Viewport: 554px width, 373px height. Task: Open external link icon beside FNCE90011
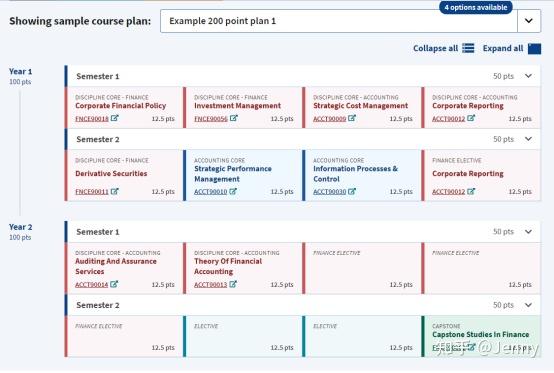tap(114, 191)
